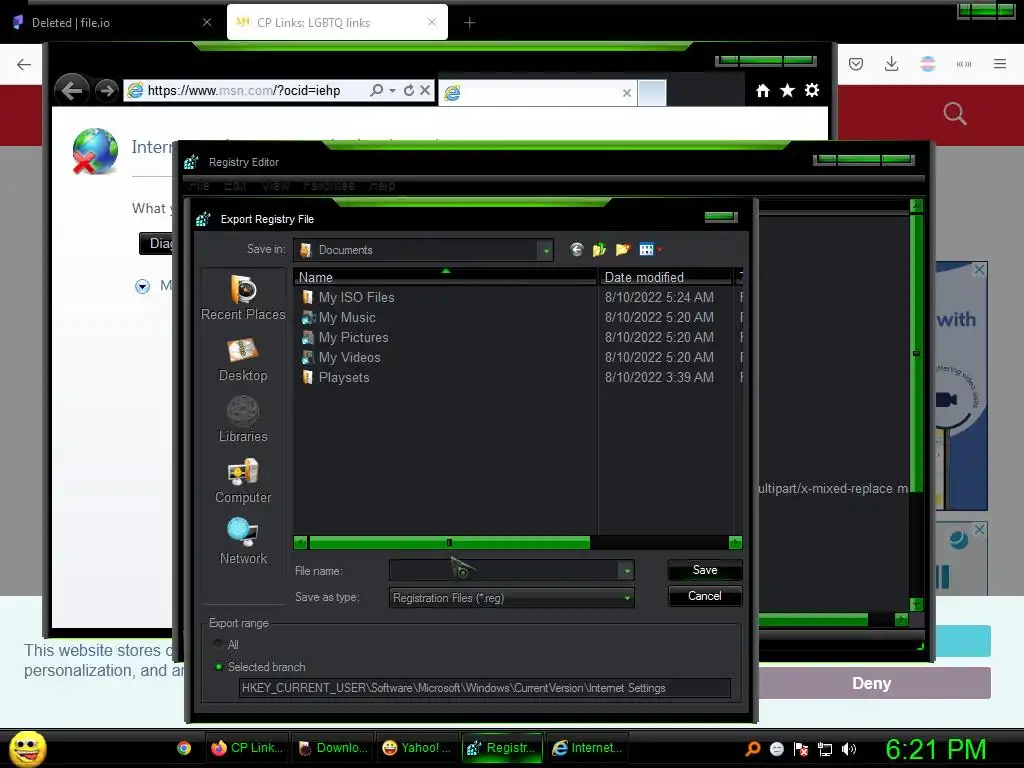Select Computer in the places bar

click(x=243, y=481)
